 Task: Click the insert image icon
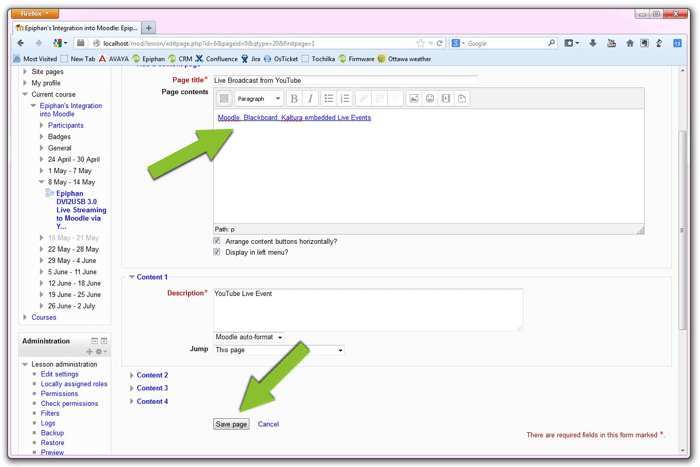click(x=413, y=99)
